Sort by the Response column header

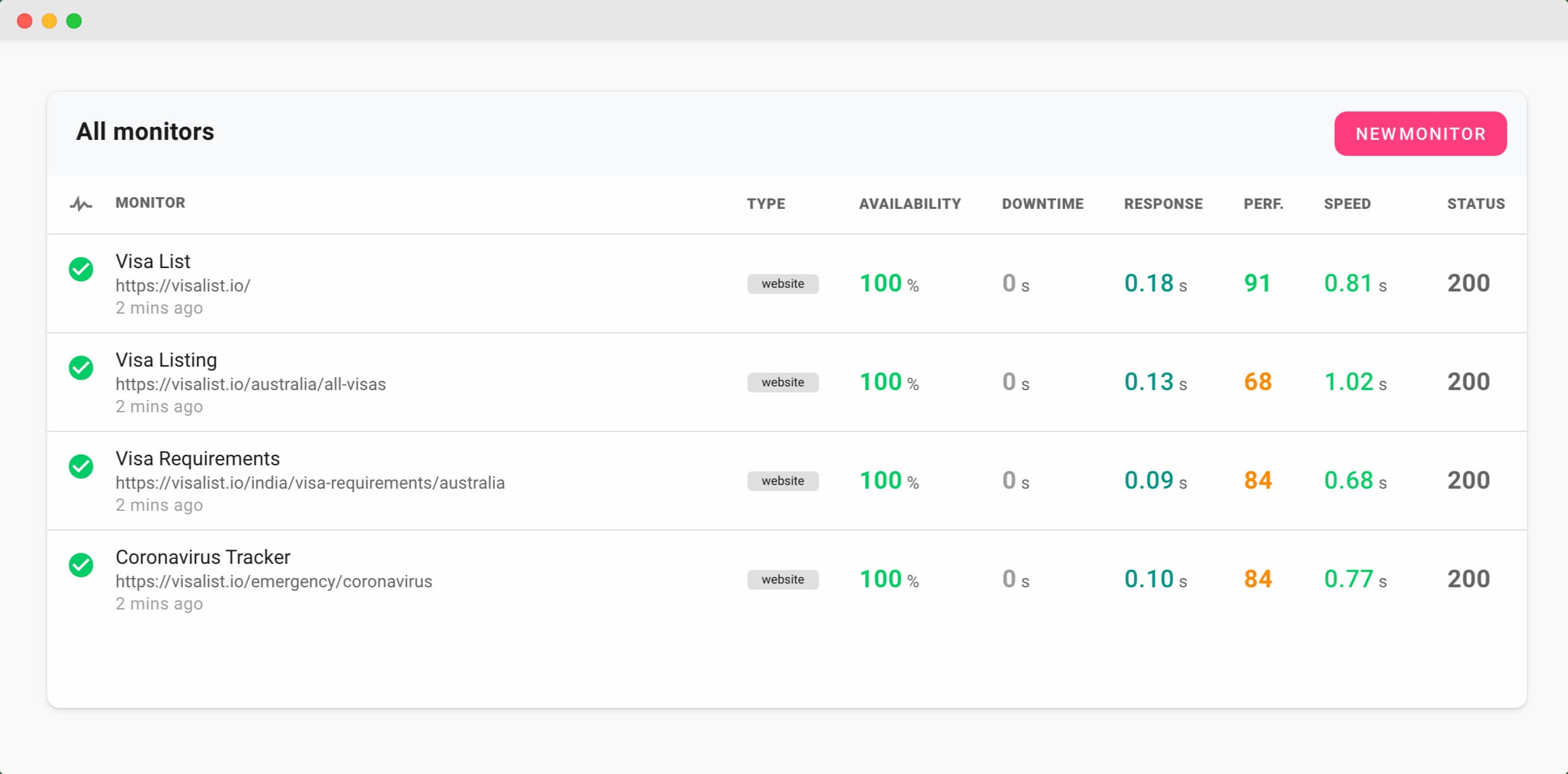pos(1163,204)
